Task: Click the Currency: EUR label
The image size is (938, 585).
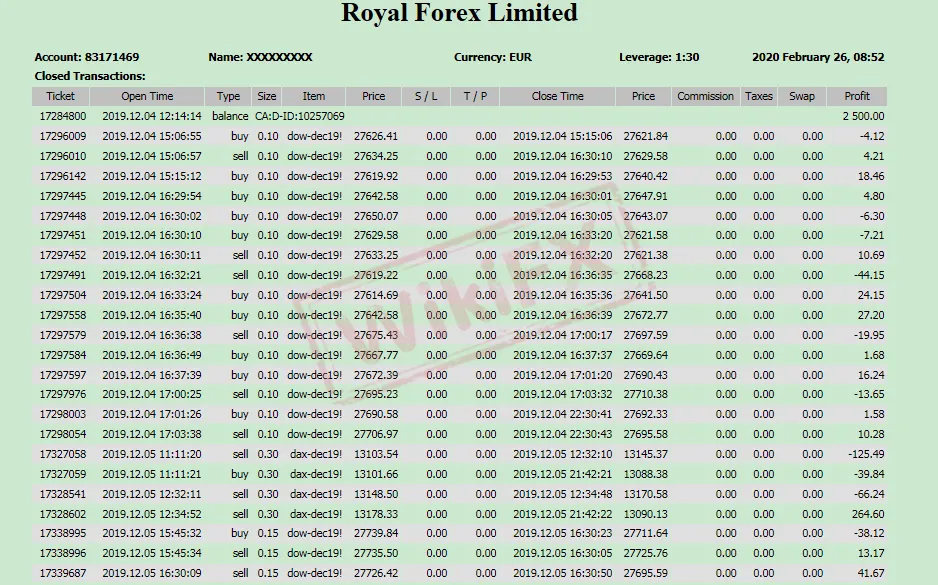Action: point(493,57)
